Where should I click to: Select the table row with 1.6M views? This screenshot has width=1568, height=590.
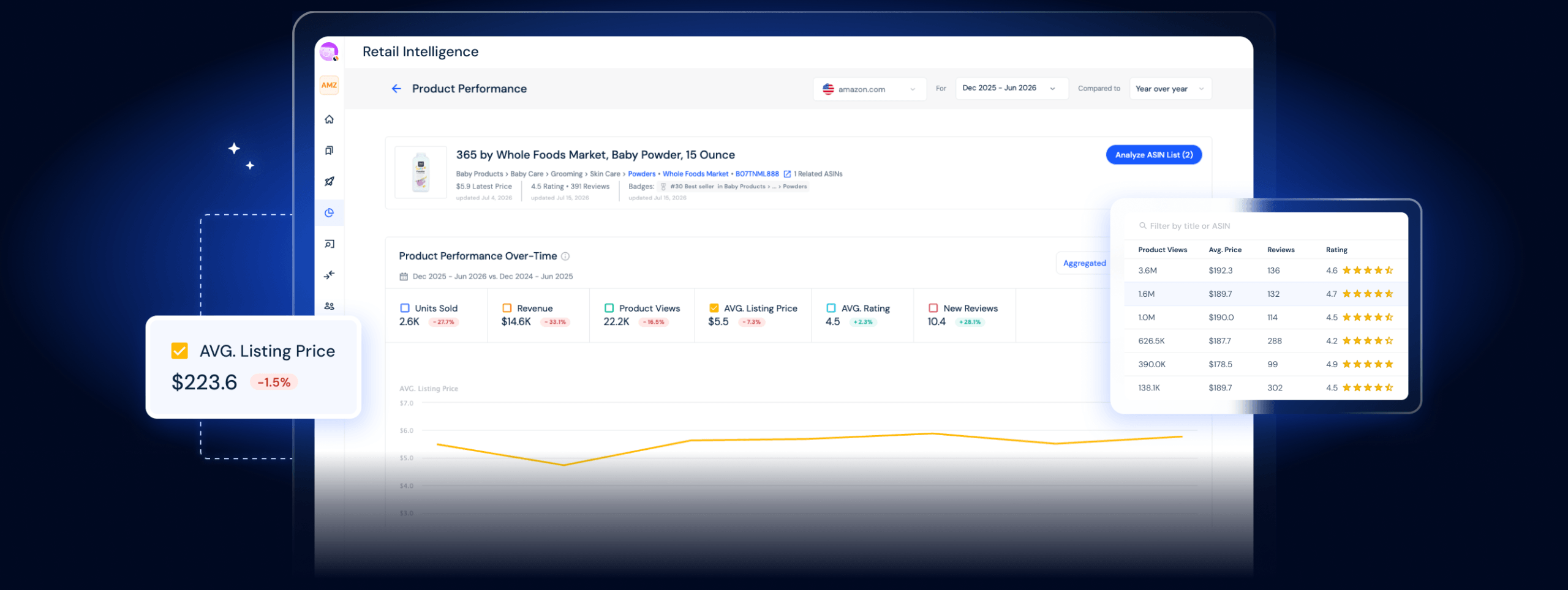coord(1266,294)
